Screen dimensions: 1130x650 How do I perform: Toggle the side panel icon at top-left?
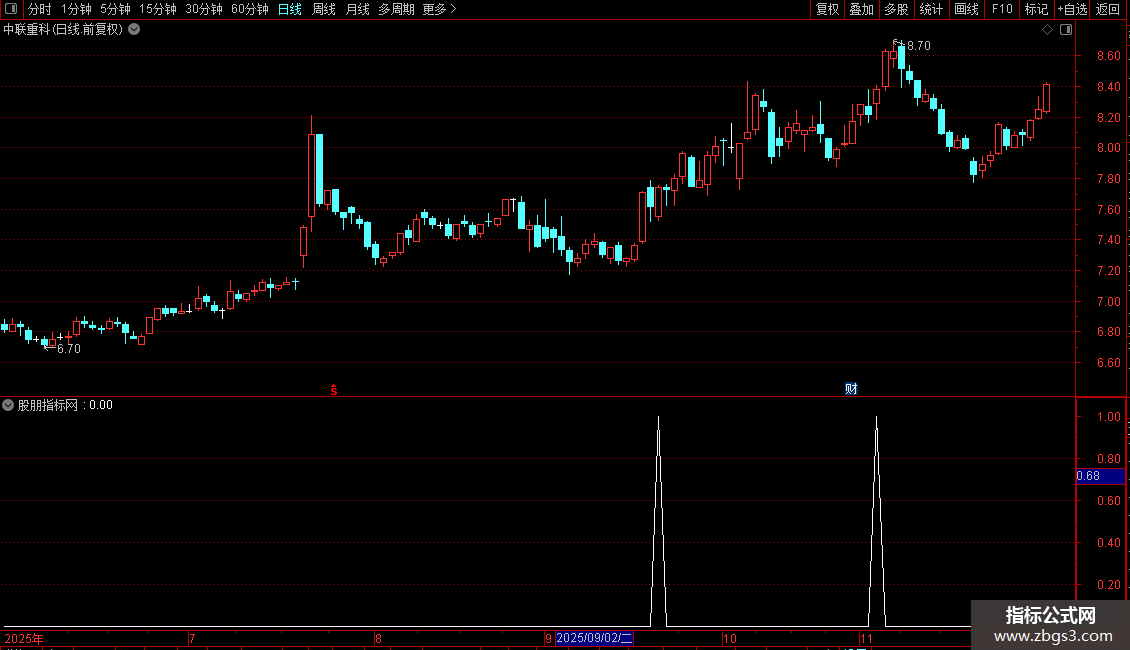[11, 9]
